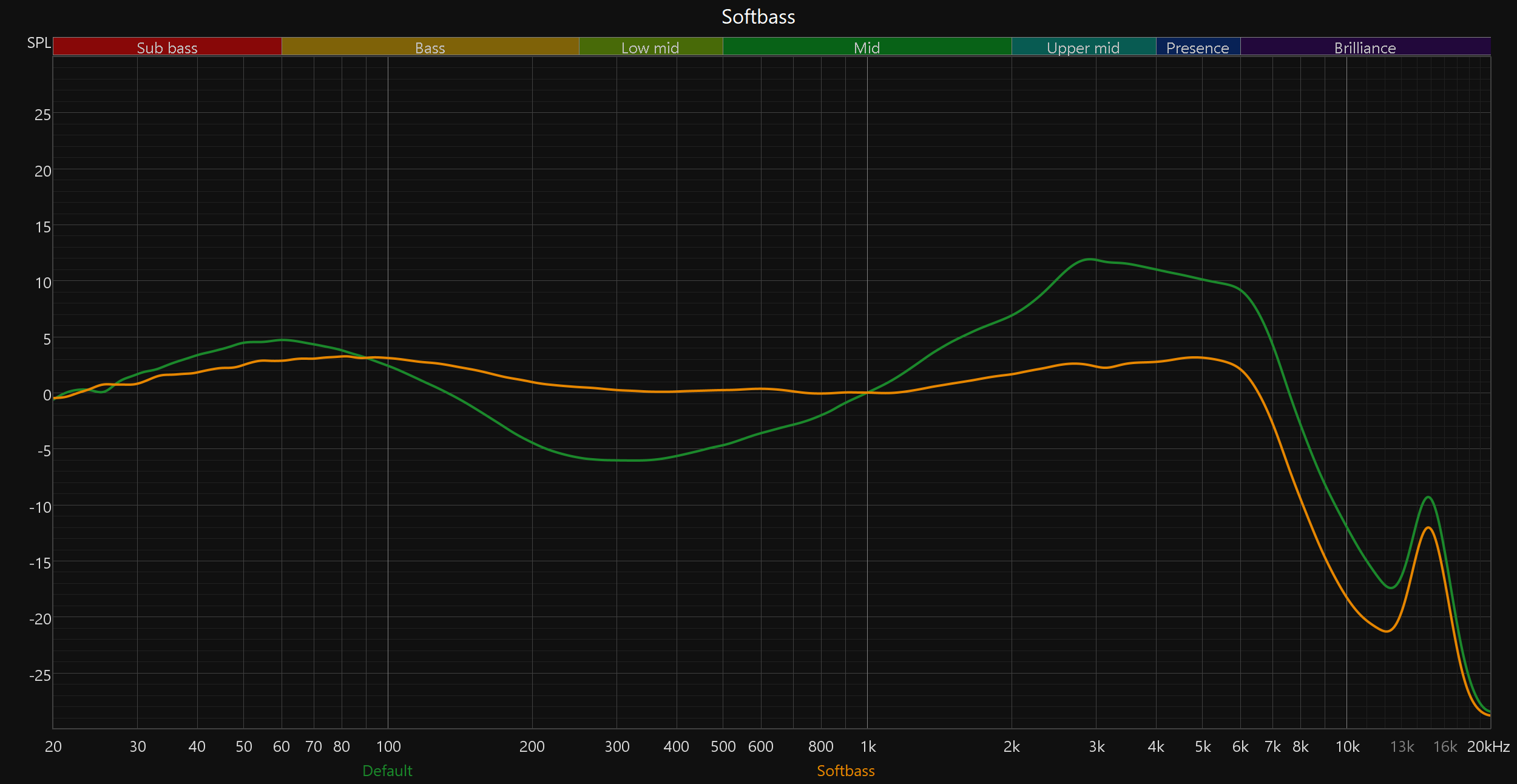Image resolution: width=1517 pixels, height=784 pixels.
Task: Click the 100 Hz axis label
Action: pyautogui.click(x=388, y=746)
